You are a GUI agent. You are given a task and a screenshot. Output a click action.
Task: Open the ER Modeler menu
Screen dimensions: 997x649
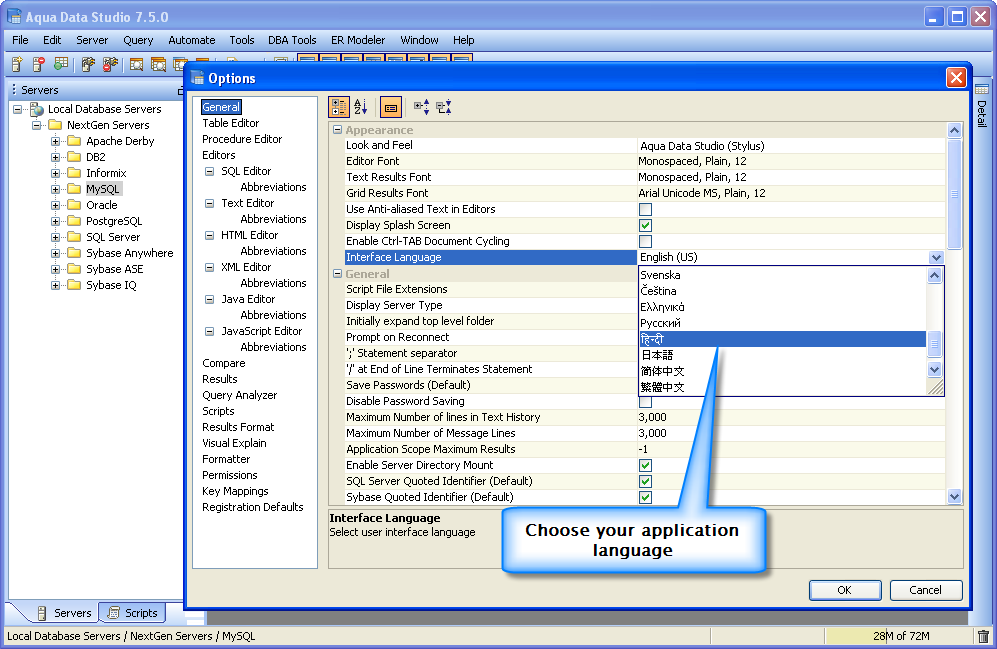[358, 40]
